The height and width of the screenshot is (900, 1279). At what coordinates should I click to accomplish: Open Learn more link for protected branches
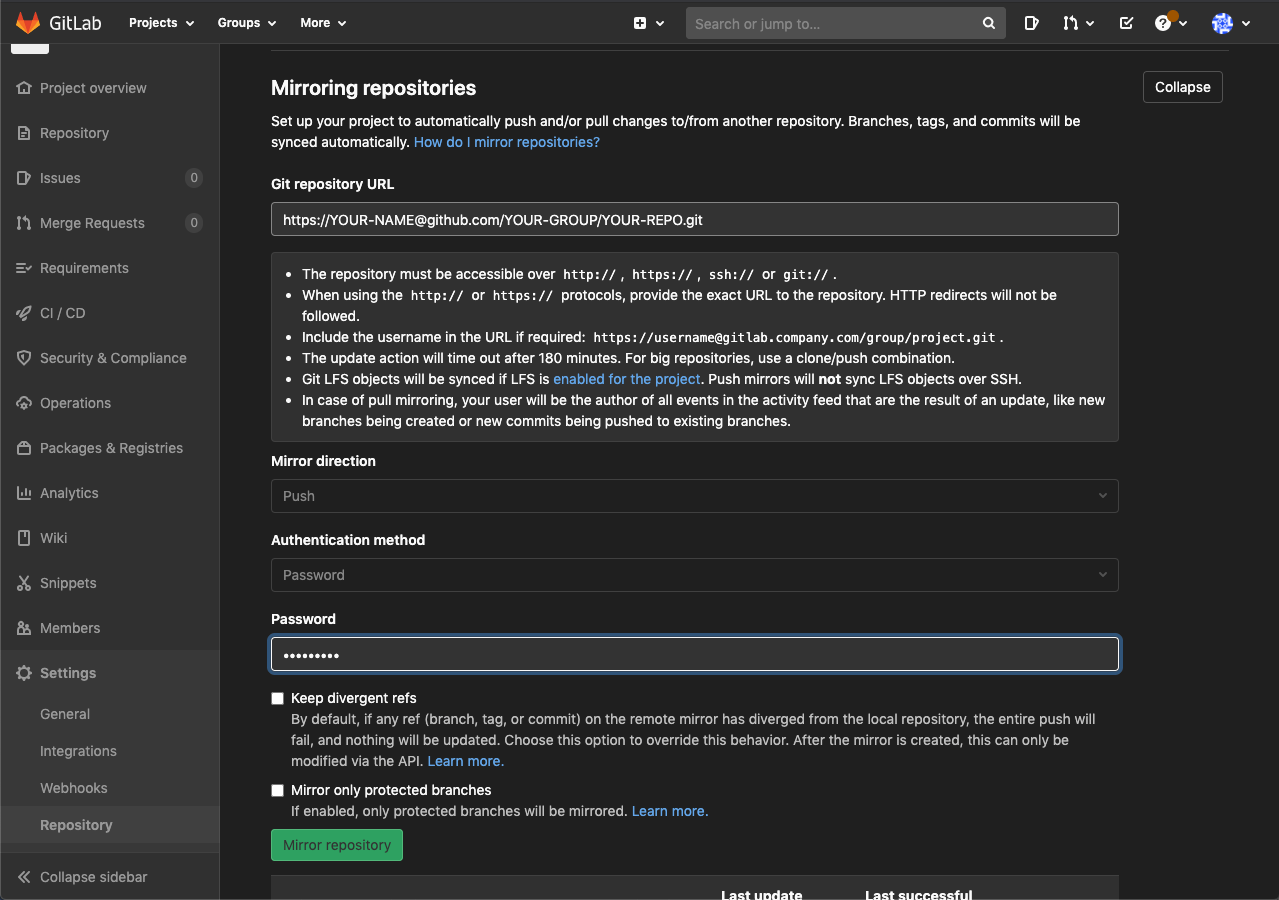[x=670, y=811]
